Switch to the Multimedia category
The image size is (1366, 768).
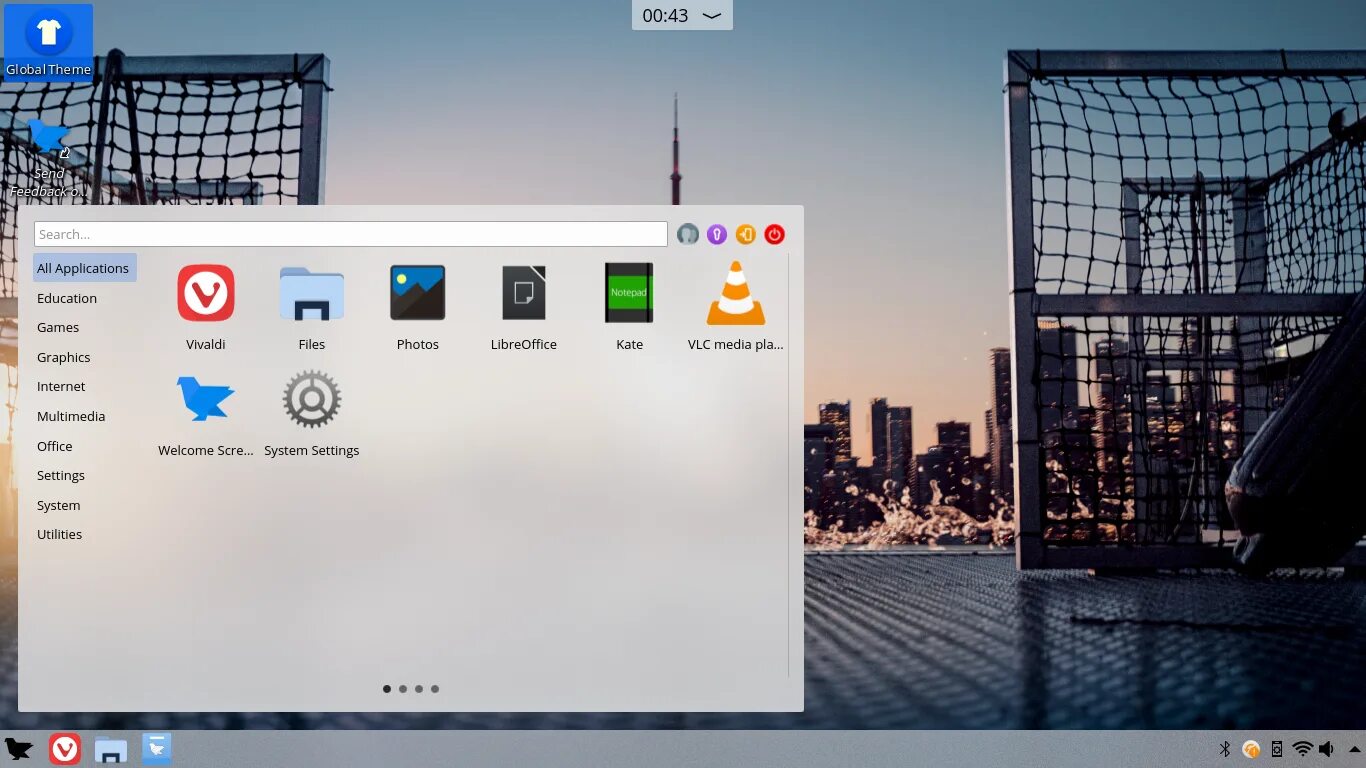click(71, 416)
